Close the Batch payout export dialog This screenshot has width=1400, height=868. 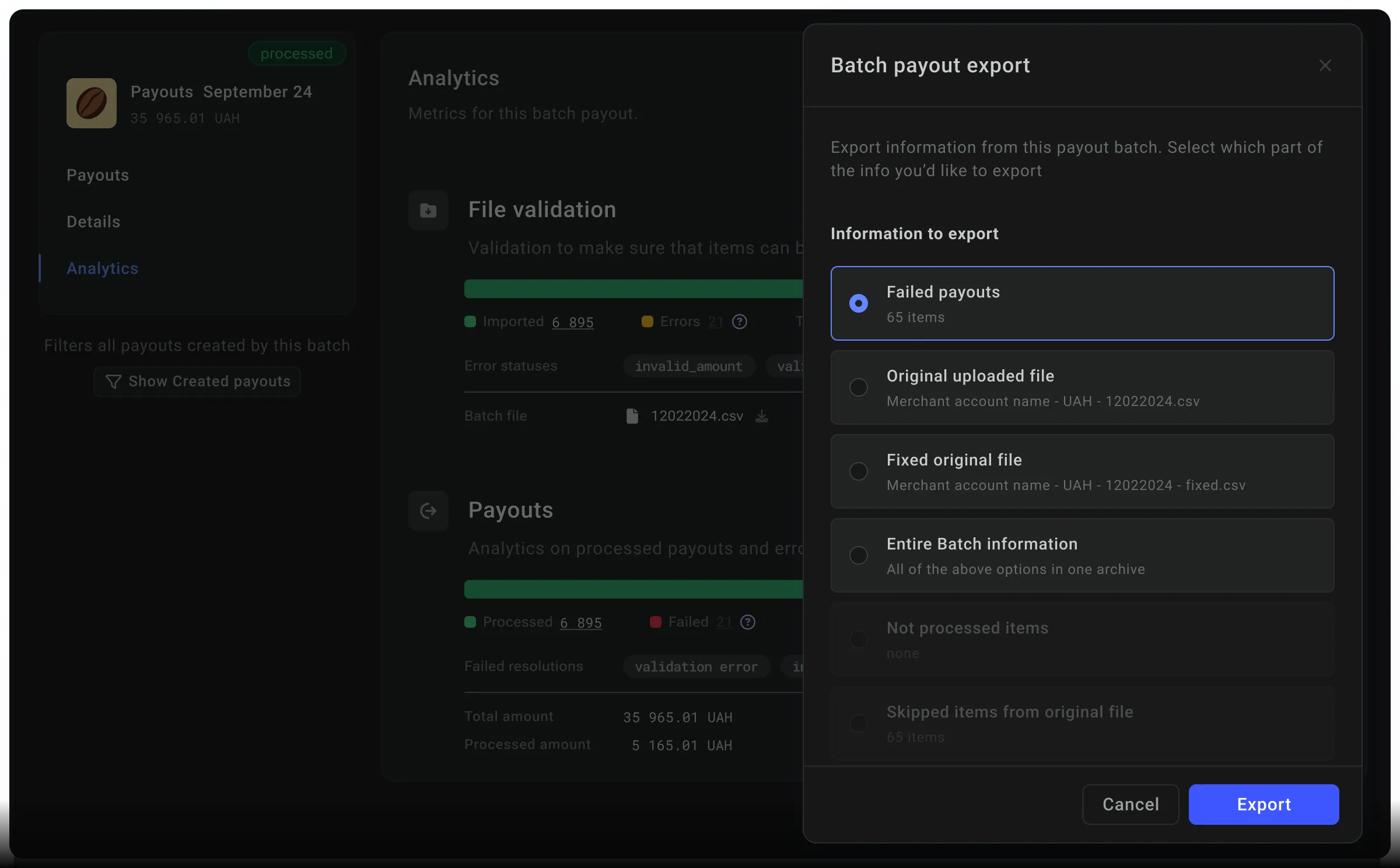(1325, 65)
